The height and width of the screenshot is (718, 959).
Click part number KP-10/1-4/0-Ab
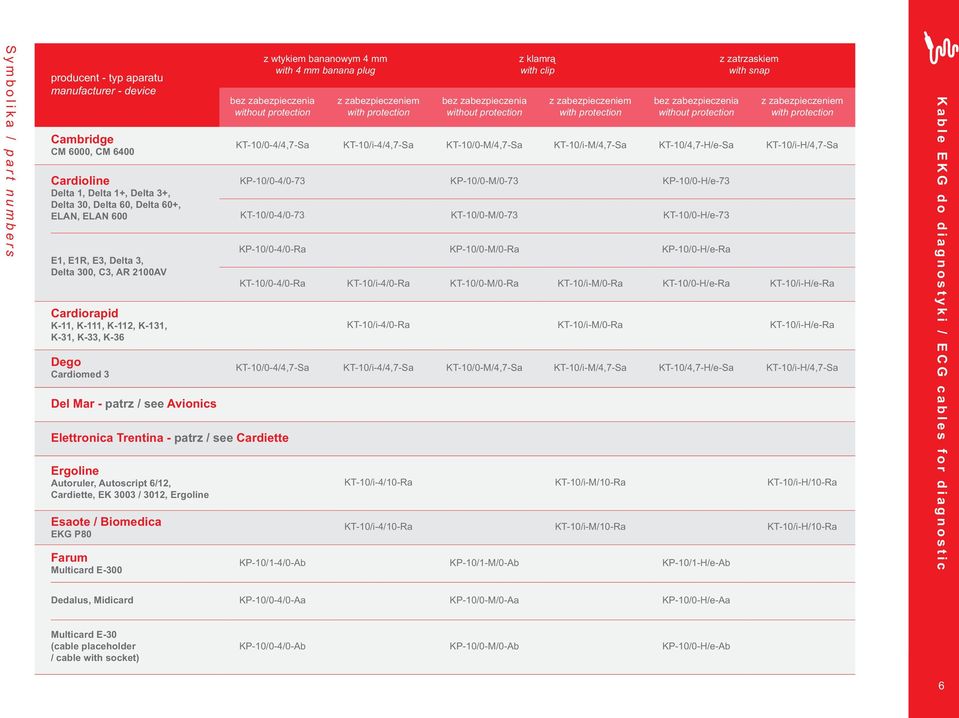click(x=272, y=563)
